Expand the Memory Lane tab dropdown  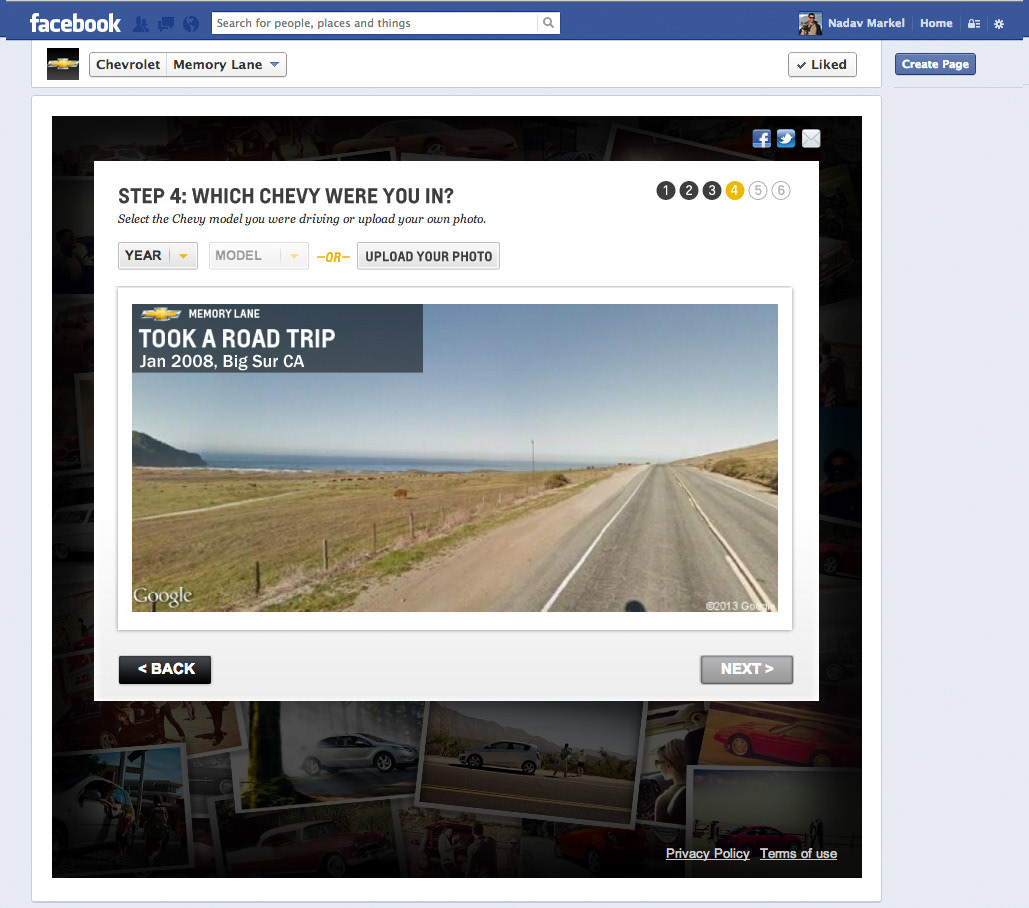click(x=226, y=64)
